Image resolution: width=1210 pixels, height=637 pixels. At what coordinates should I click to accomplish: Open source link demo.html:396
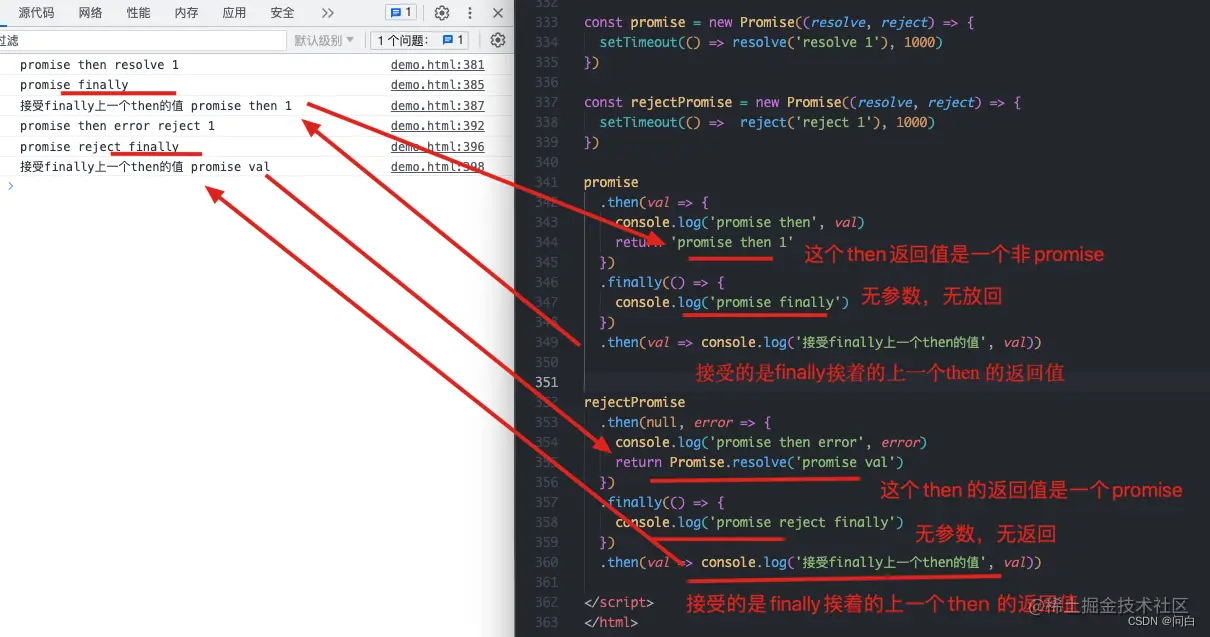tap(437, 147)
